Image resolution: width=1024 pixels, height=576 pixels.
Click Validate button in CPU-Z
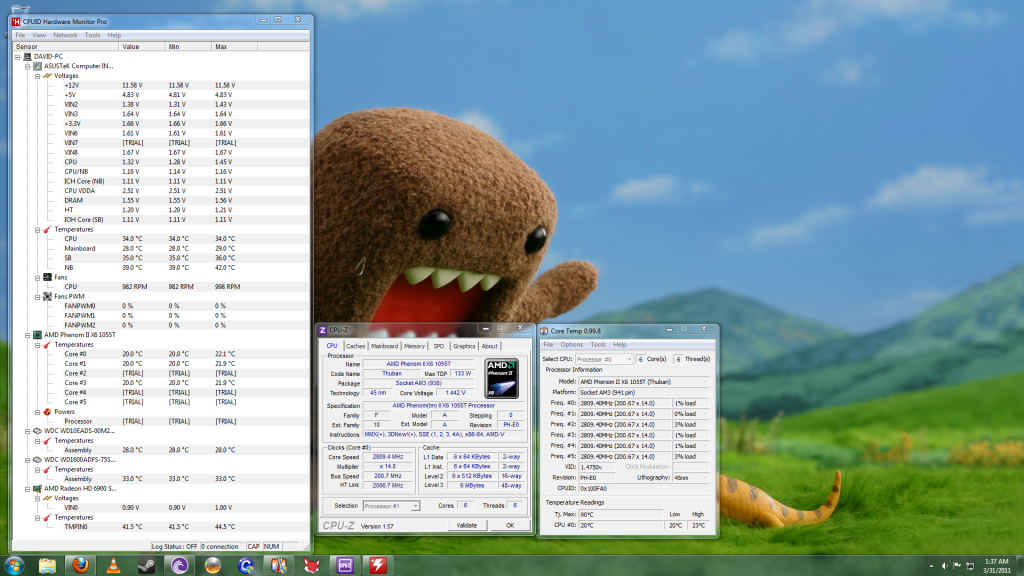(466, 525)
